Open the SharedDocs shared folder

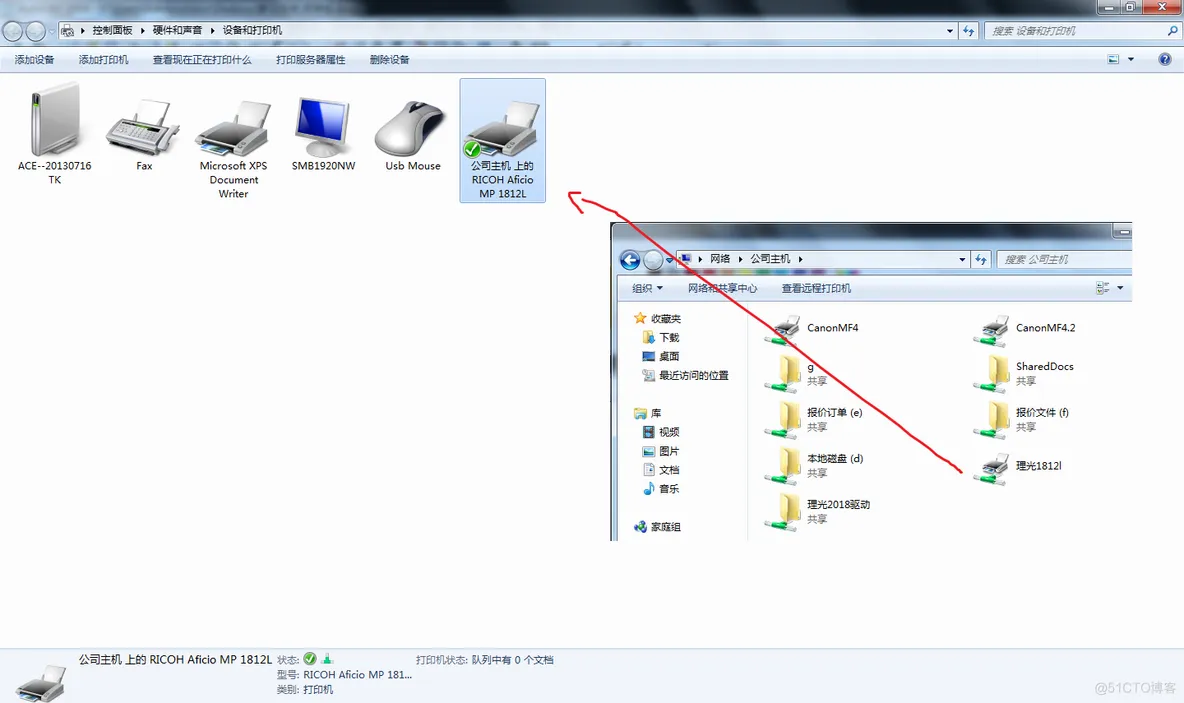pos(1023,374)
